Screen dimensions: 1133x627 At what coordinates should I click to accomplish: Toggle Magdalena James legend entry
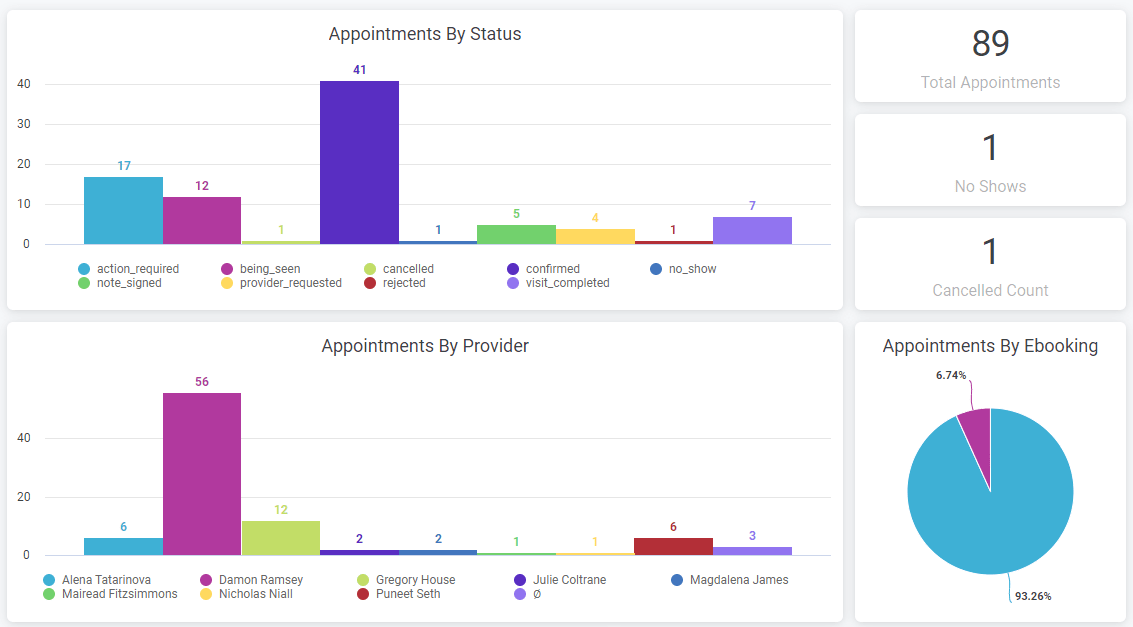(738, 580)
